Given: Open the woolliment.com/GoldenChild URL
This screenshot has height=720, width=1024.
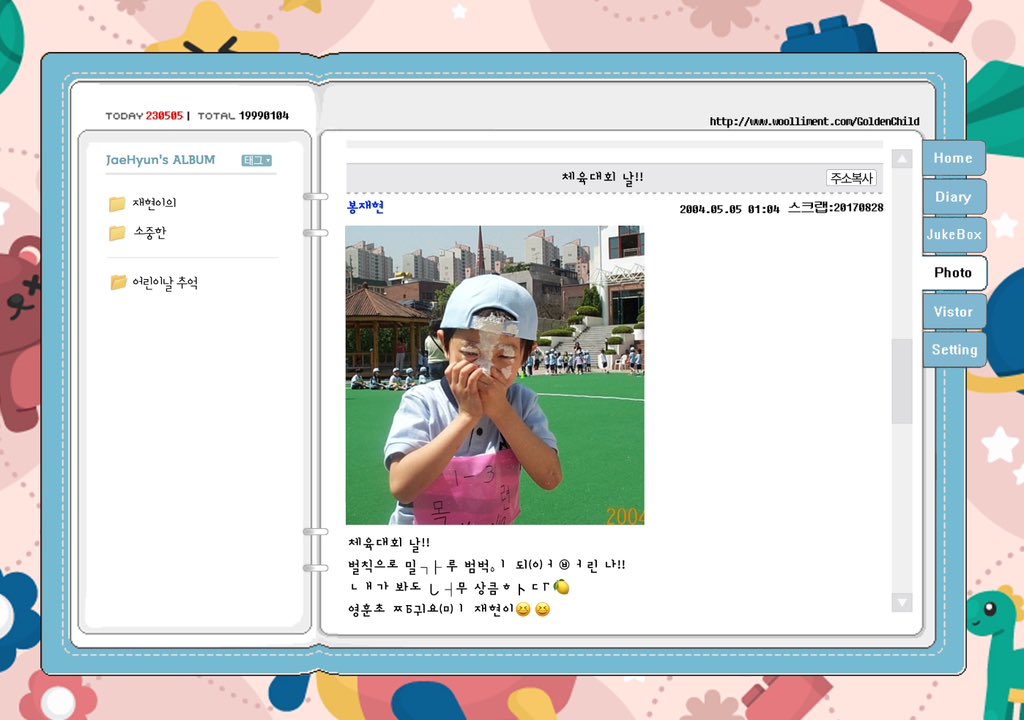Looking at the screenshot, I should (x=814, y=122).
